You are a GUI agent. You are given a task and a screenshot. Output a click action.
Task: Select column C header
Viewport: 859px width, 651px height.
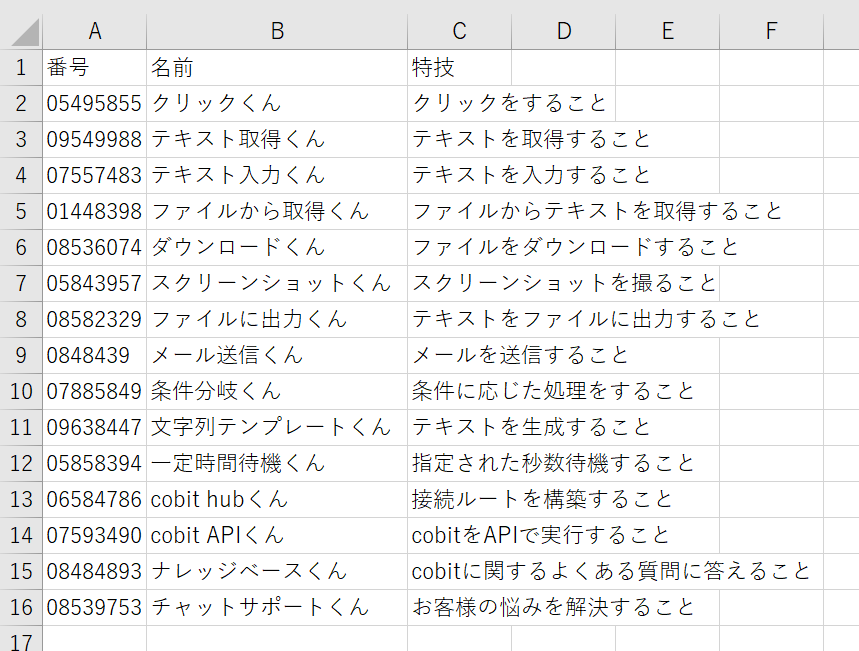click(x=460, y=31)
